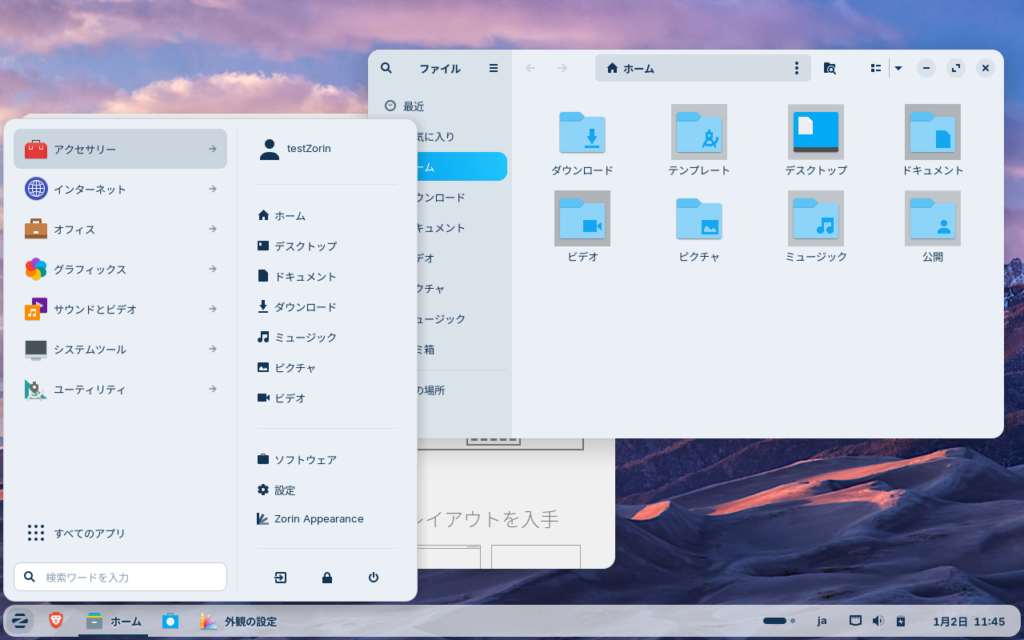The height and width of the screenshot is (640, 1024).
Task: Click すべてのアプリ to show all apps
Action: point(89,533)
